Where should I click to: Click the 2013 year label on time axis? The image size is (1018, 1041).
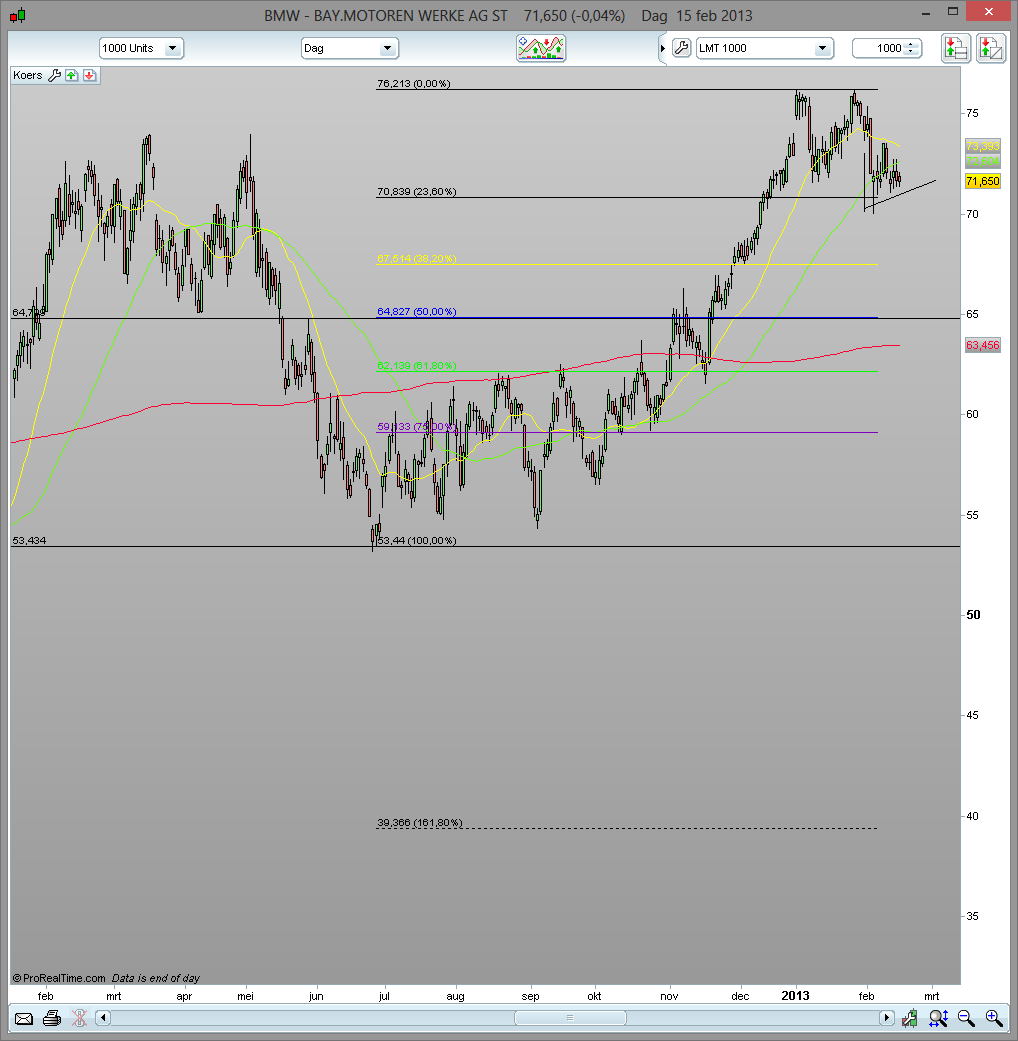pyautogui.click(x=796, y=996)
